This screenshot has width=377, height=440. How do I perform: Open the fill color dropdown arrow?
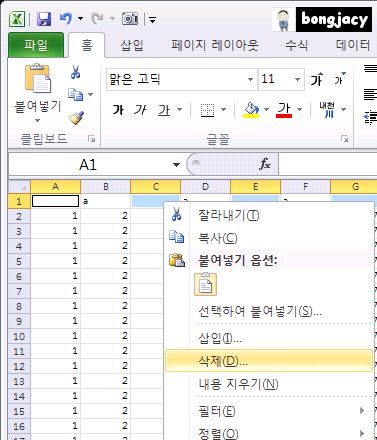point(266,109)
